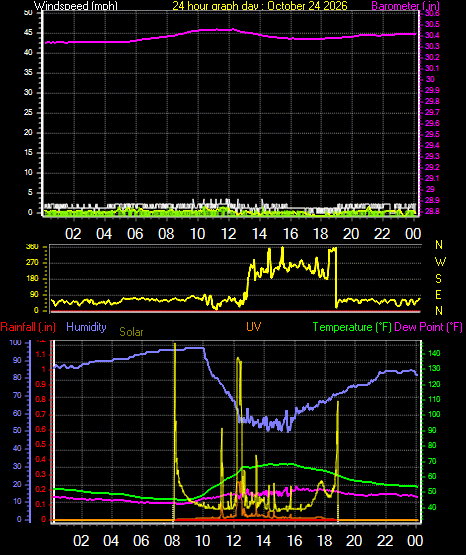The height and width of the screenshot is (555, 466).
Task: Click the '360' wind direction axis value
Action: [x=32, y=247]
